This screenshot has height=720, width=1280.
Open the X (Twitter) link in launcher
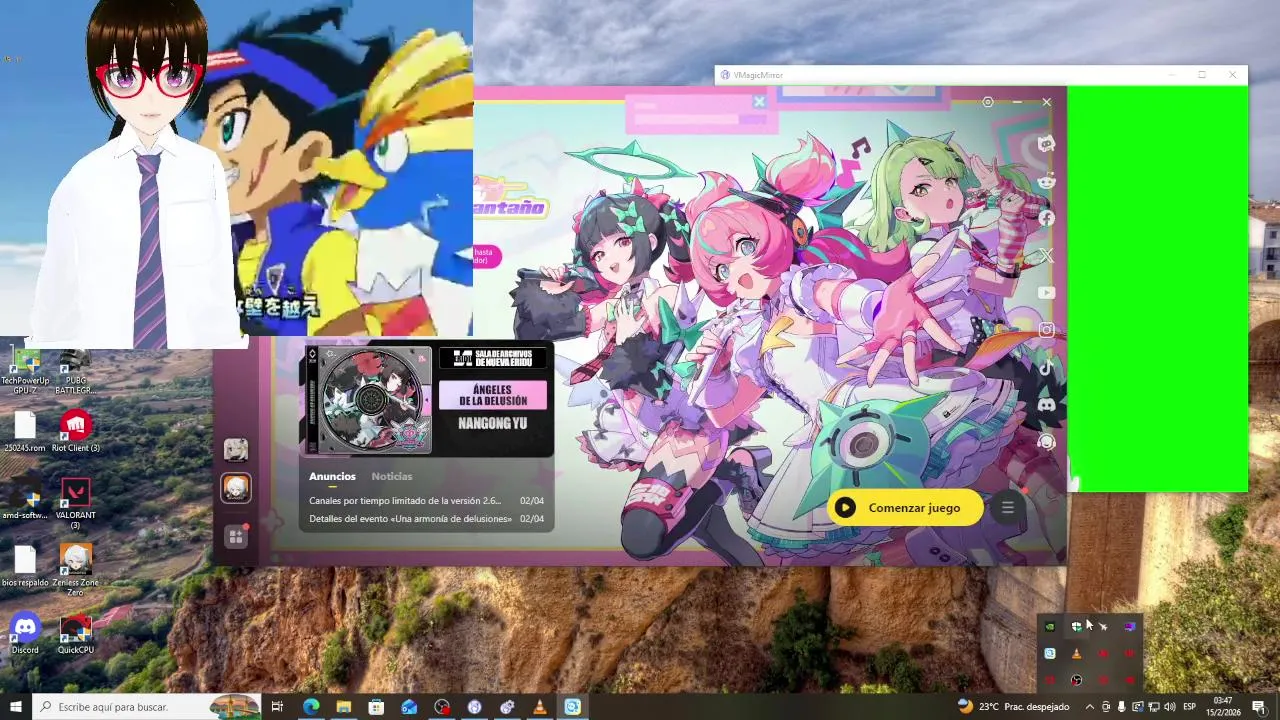tap(1046, 256)
